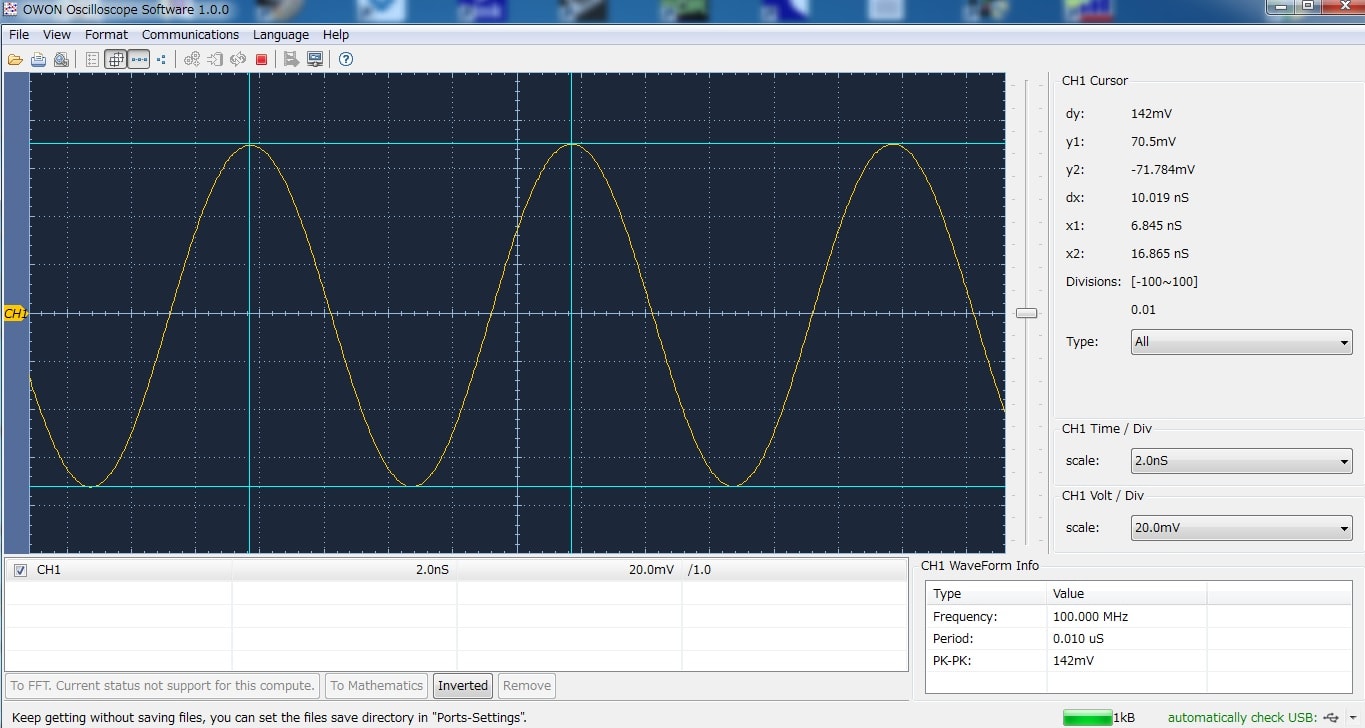This screenshot has width=1365, height=728.
Task: Click the film export toolbar icon
Action: pyautogui.click(x=291, y=60)
